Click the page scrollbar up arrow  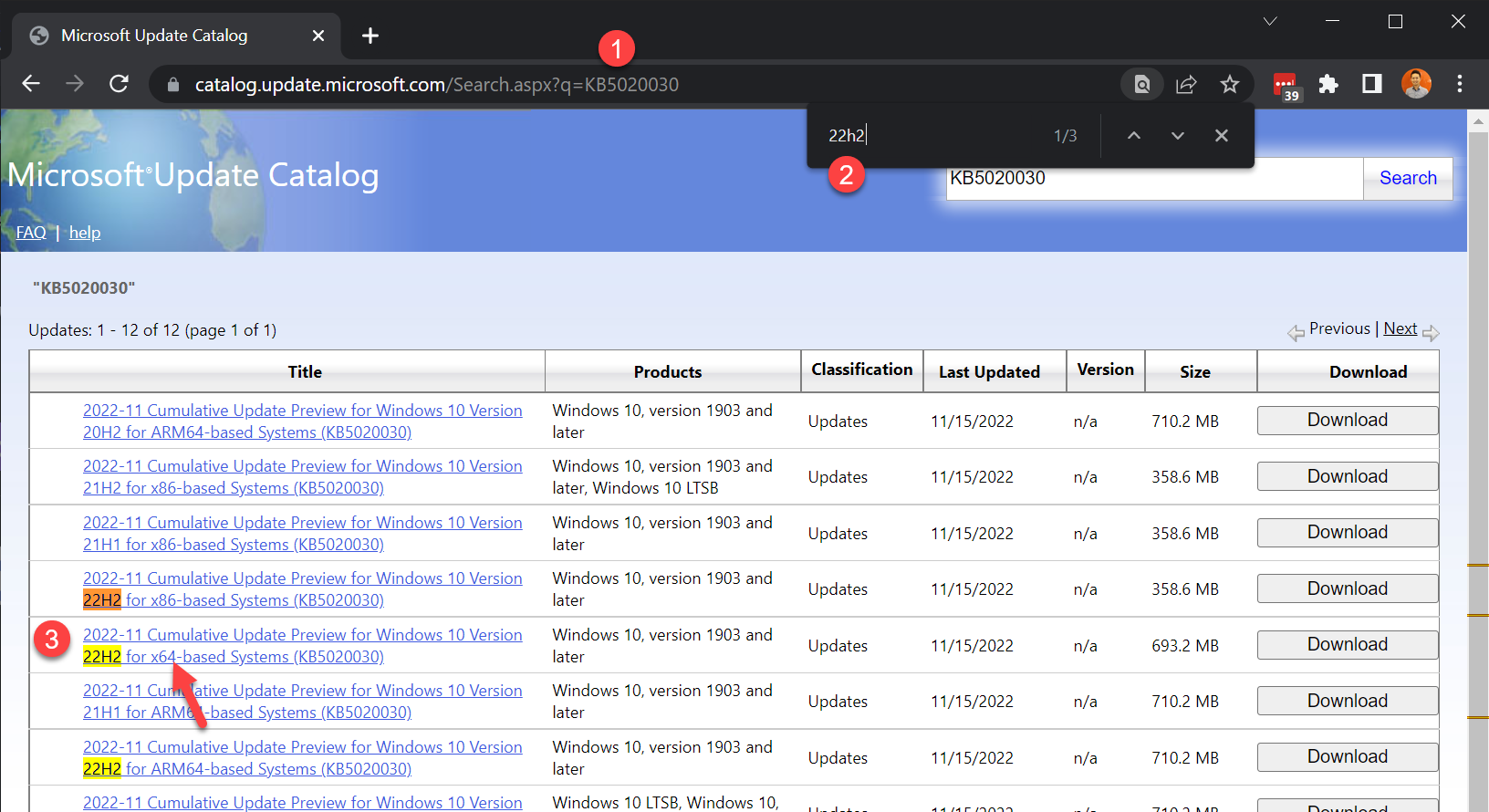click(x=1478, y=120)
